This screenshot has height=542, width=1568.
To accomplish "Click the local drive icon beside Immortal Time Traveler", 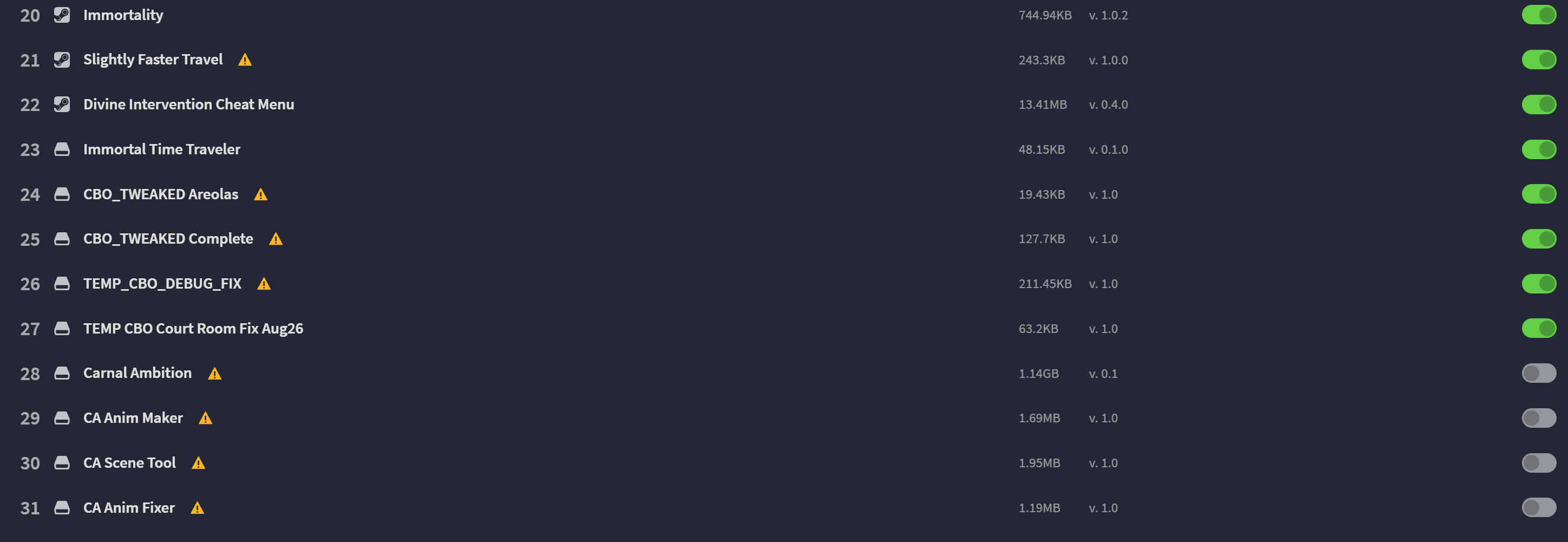I will [62, 149].
